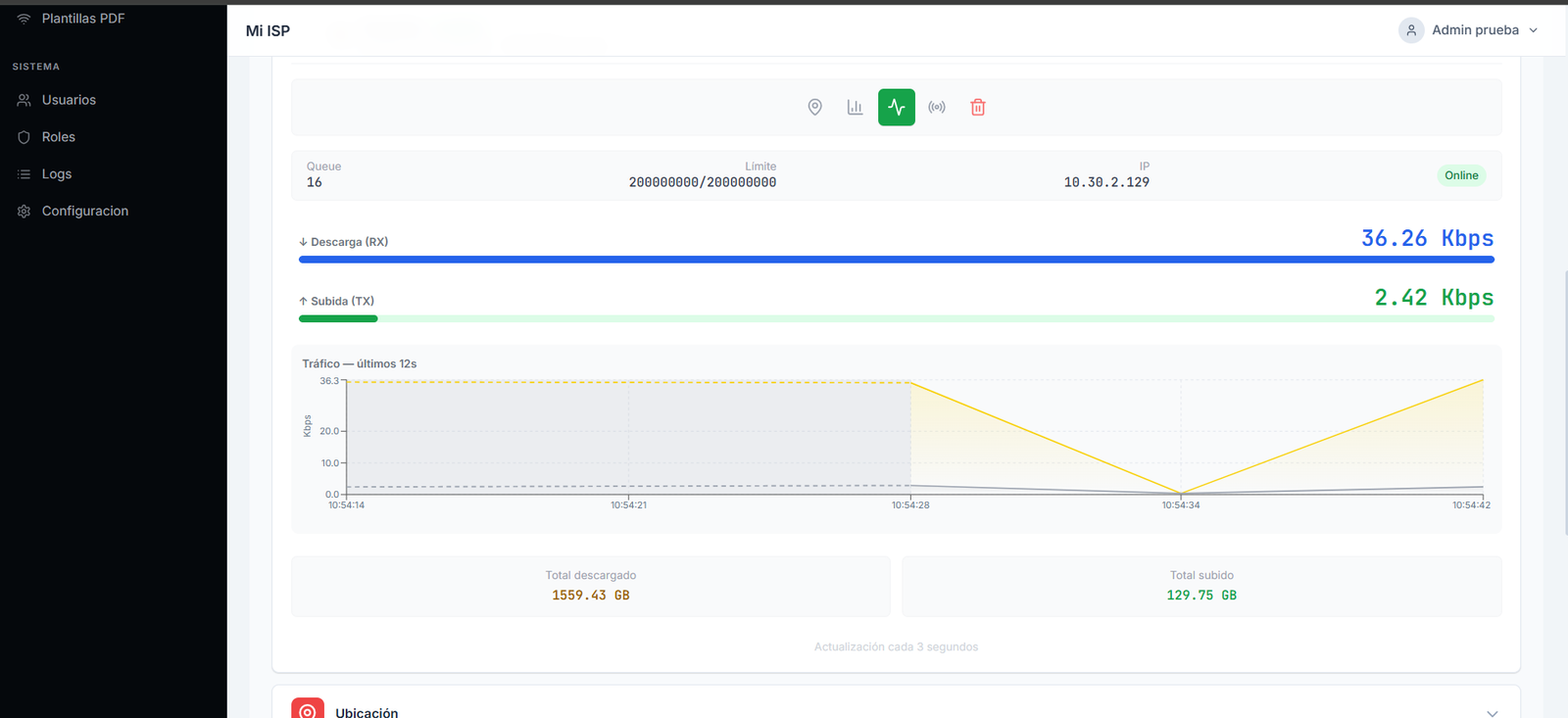The width and height of the screenshot is (1568, 718).
Task: Click the 10:54:34 time label on chart
Action: [x=1181, y=505]
